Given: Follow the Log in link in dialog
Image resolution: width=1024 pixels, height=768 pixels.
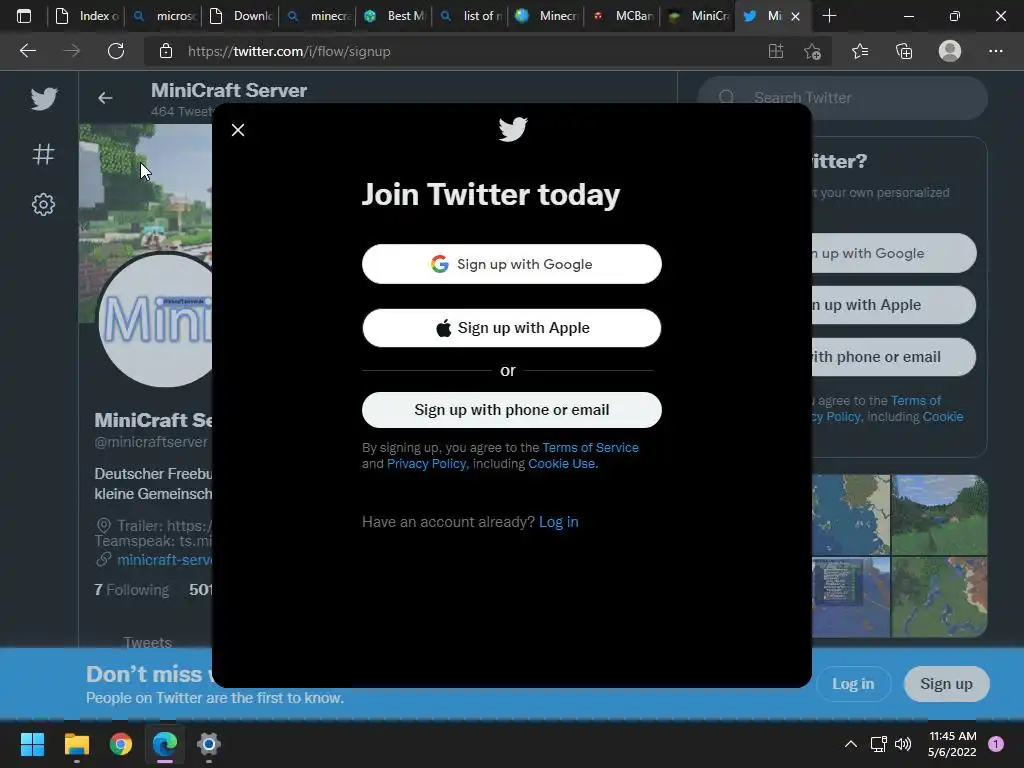Looking at the screenshot, I should 558,522.
